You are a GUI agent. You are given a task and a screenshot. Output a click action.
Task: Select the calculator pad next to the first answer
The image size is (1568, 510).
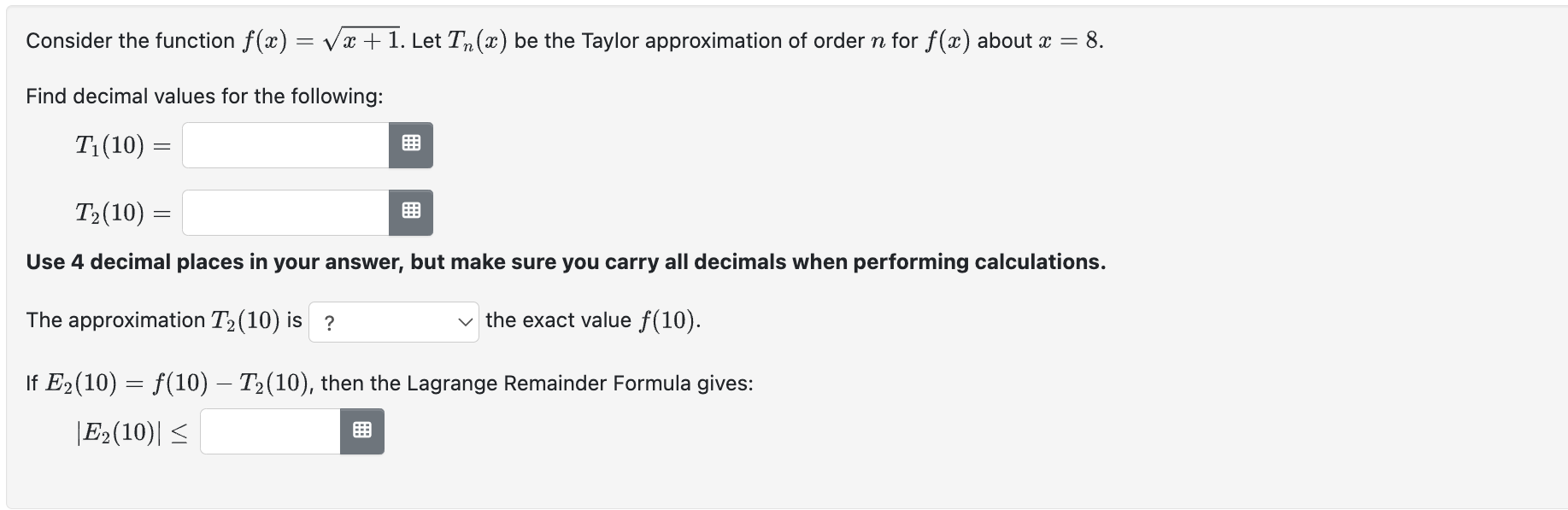pyautogui.click(x=412, y=145)
